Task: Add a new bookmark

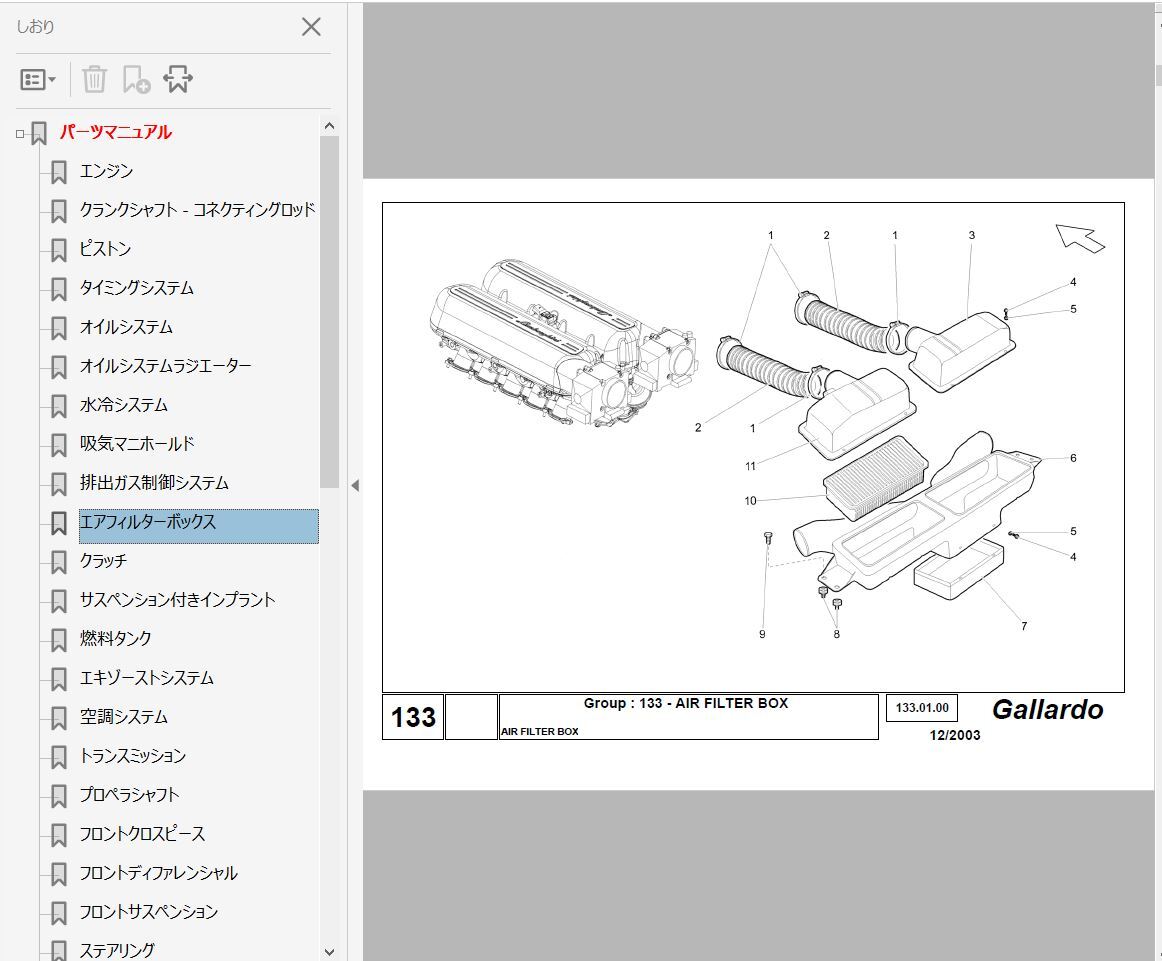Action: (x=136, y=79)
